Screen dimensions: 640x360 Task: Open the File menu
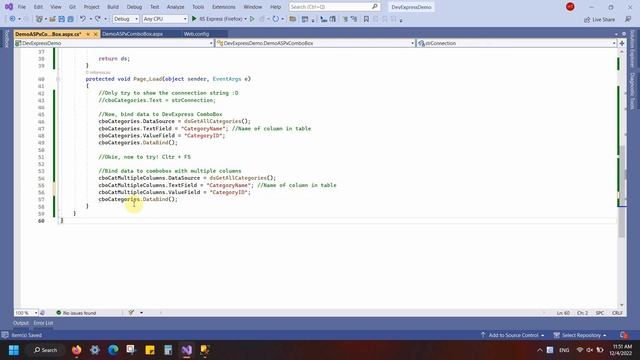22,7
